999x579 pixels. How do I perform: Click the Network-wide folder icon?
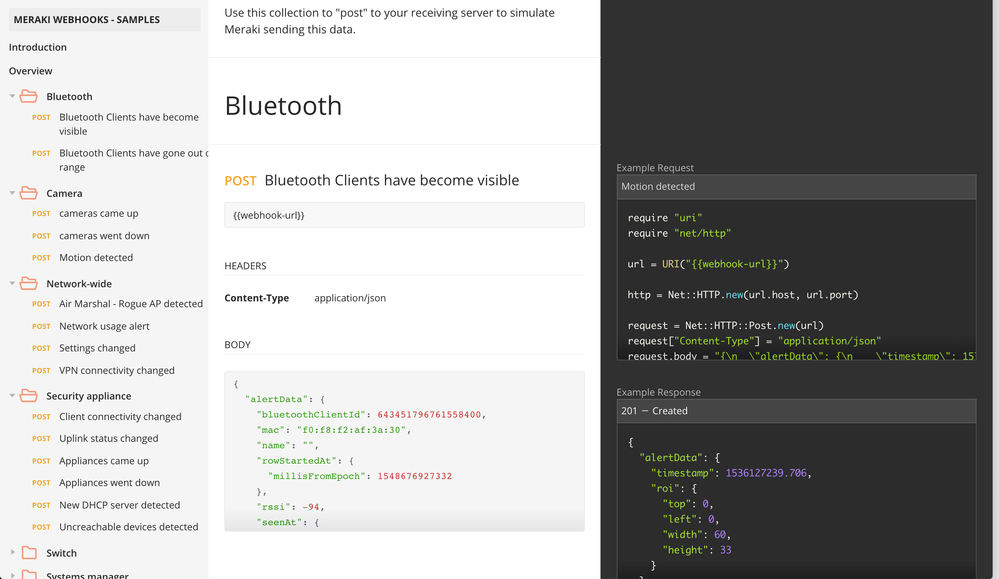(x=29, y=283)
